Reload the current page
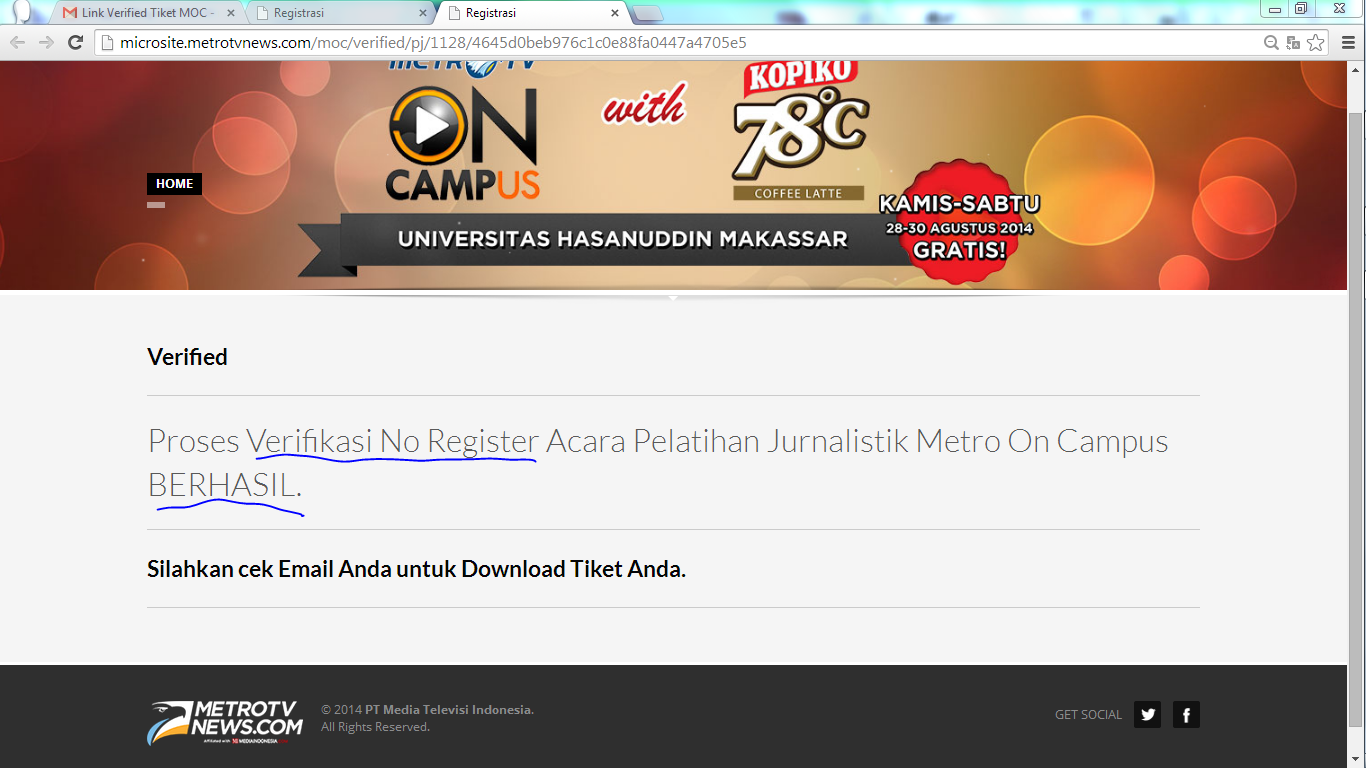The width and height of the screenshot is (1366, 768). (x=75, y=42)
